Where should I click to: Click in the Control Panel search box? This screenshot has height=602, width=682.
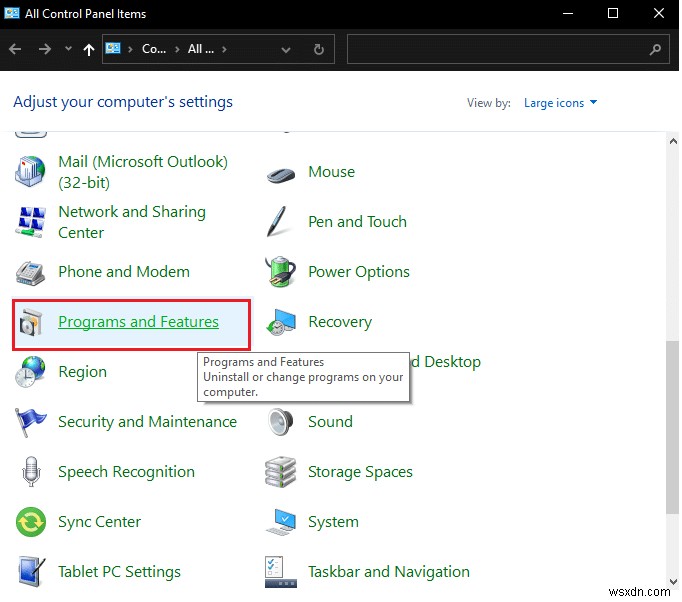point(508,49)
